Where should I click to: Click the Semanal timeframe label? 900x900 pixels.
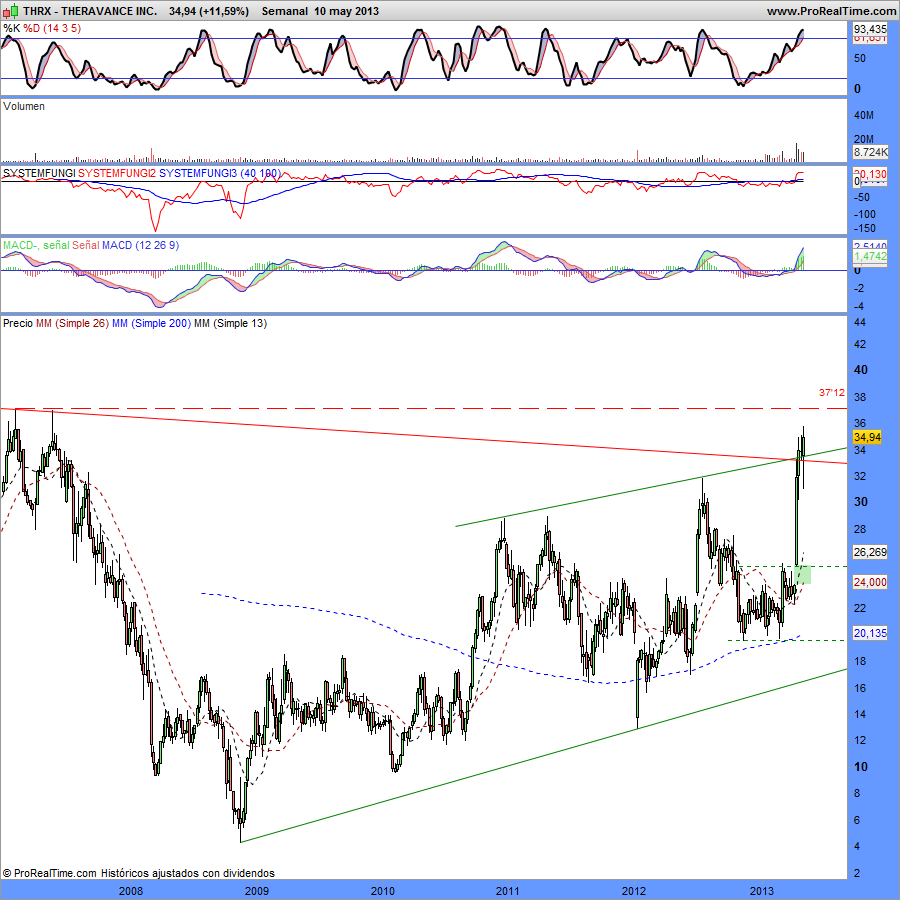(x=285, y=11)
